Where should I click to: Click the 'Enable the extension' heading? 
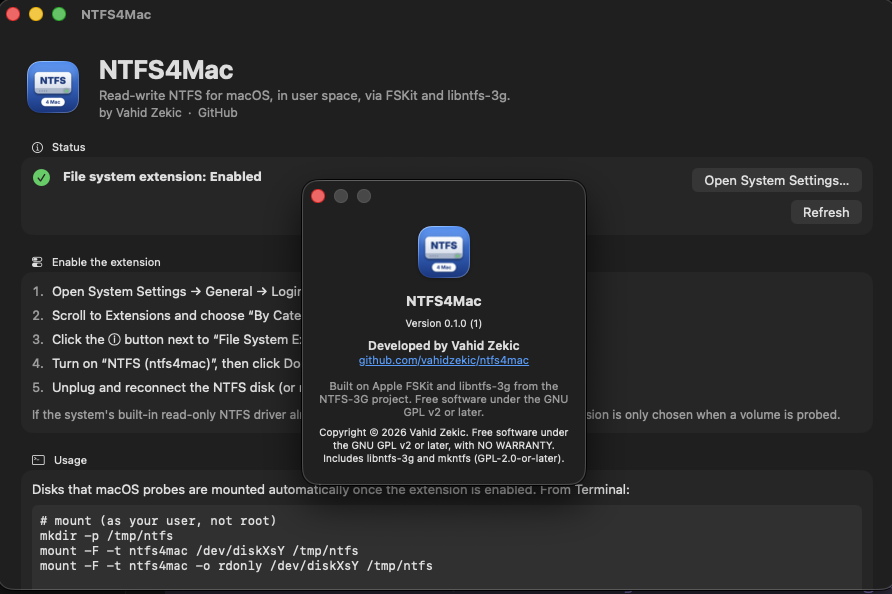pyautogui.click(x=106, y=262)
